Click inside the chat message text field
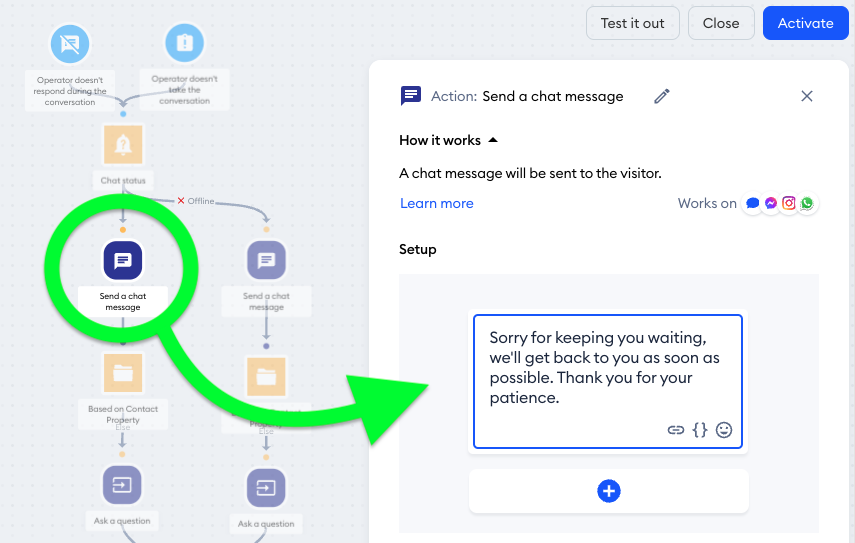This screenshot has height=543, width=855. click(607, 367)
